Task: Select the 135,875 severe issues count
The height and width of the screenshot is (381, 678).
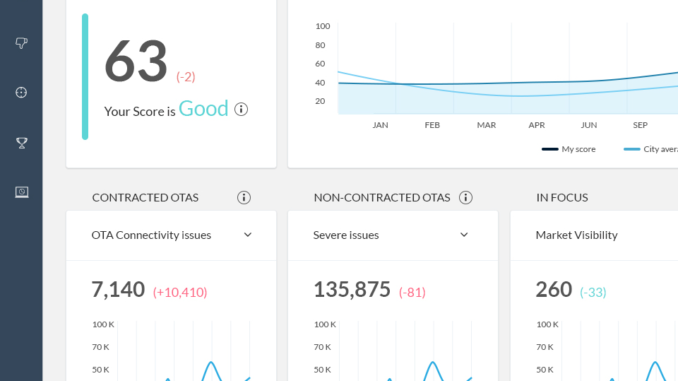Action: (352, 289)
